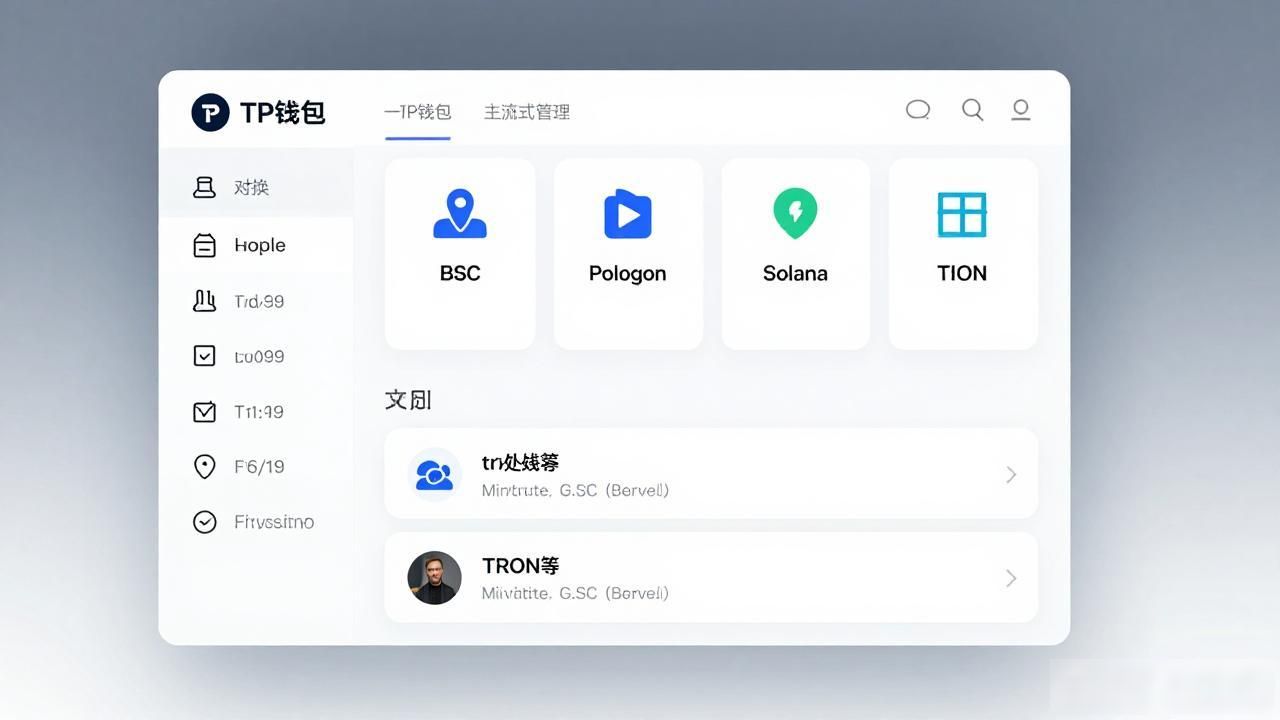Image resolution: width=1280 pixels, height=720 pixels.
Task: Switch to the 主流式管理 tab
Action: (x=527, y=112)
